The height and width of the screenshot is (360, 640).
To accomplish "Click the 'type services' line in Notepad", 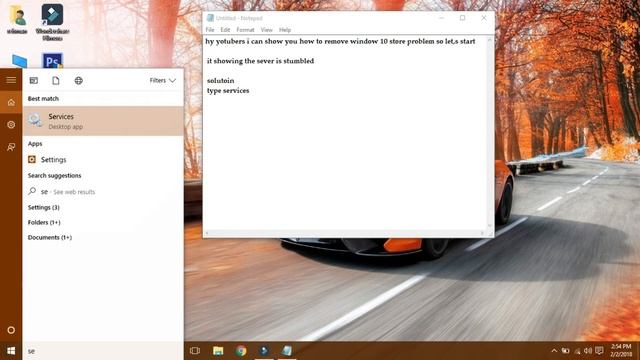I will tap(228, 91).
